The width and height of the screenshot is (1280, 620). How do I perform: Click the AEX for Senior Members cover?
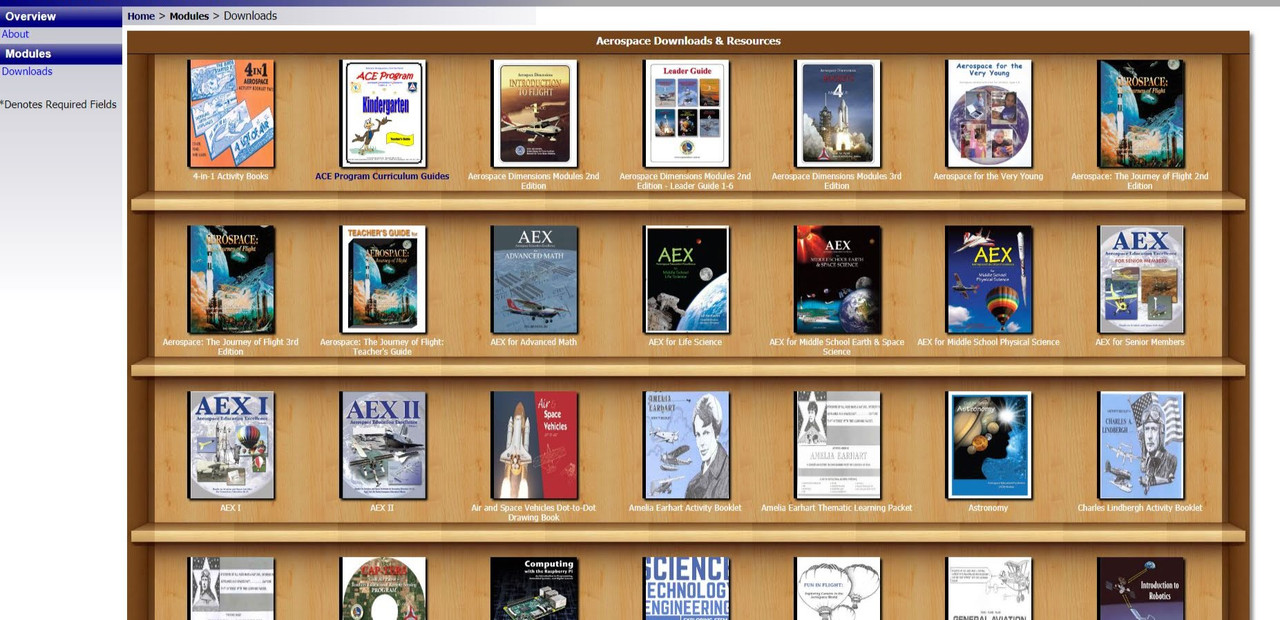1140,279
